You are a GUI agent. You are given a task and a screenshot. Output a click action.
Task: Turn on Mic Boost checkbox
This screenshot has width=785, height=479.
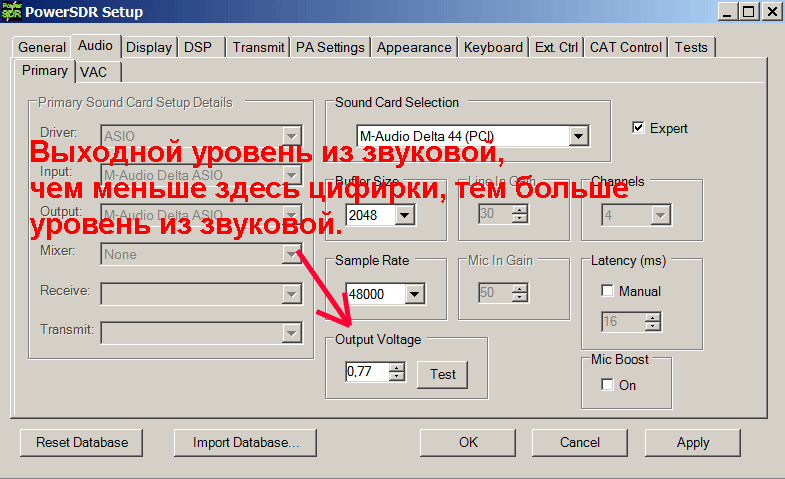(x=607, y=385)
